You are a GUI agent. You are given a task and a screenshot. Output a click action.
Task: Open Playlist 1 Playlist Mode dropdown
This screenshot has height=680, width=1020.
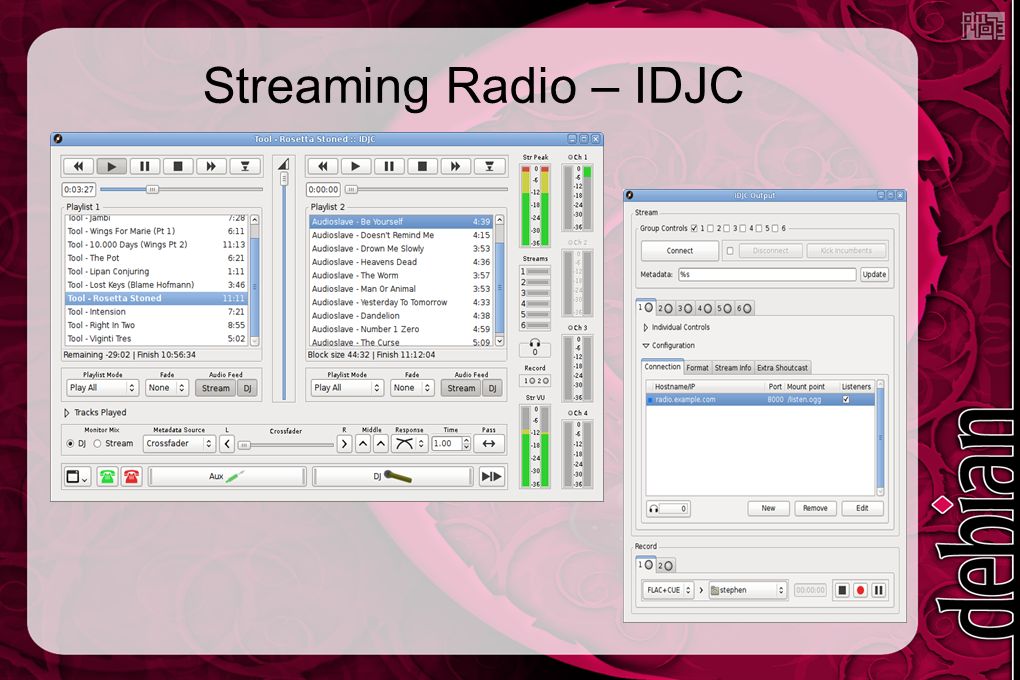102,388
